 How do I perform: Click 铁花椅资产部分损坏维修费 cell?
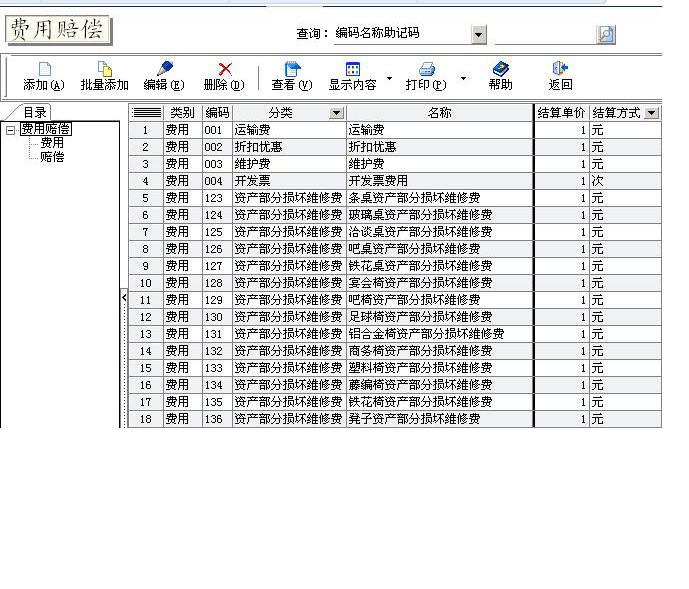[x=439, y=402]
